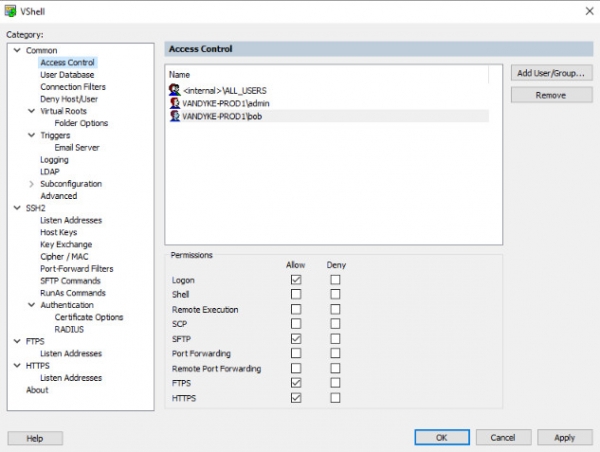This screenshot has height=452, width=600.
Task: Click the VShell application icon in title bar
Action: 11,11
